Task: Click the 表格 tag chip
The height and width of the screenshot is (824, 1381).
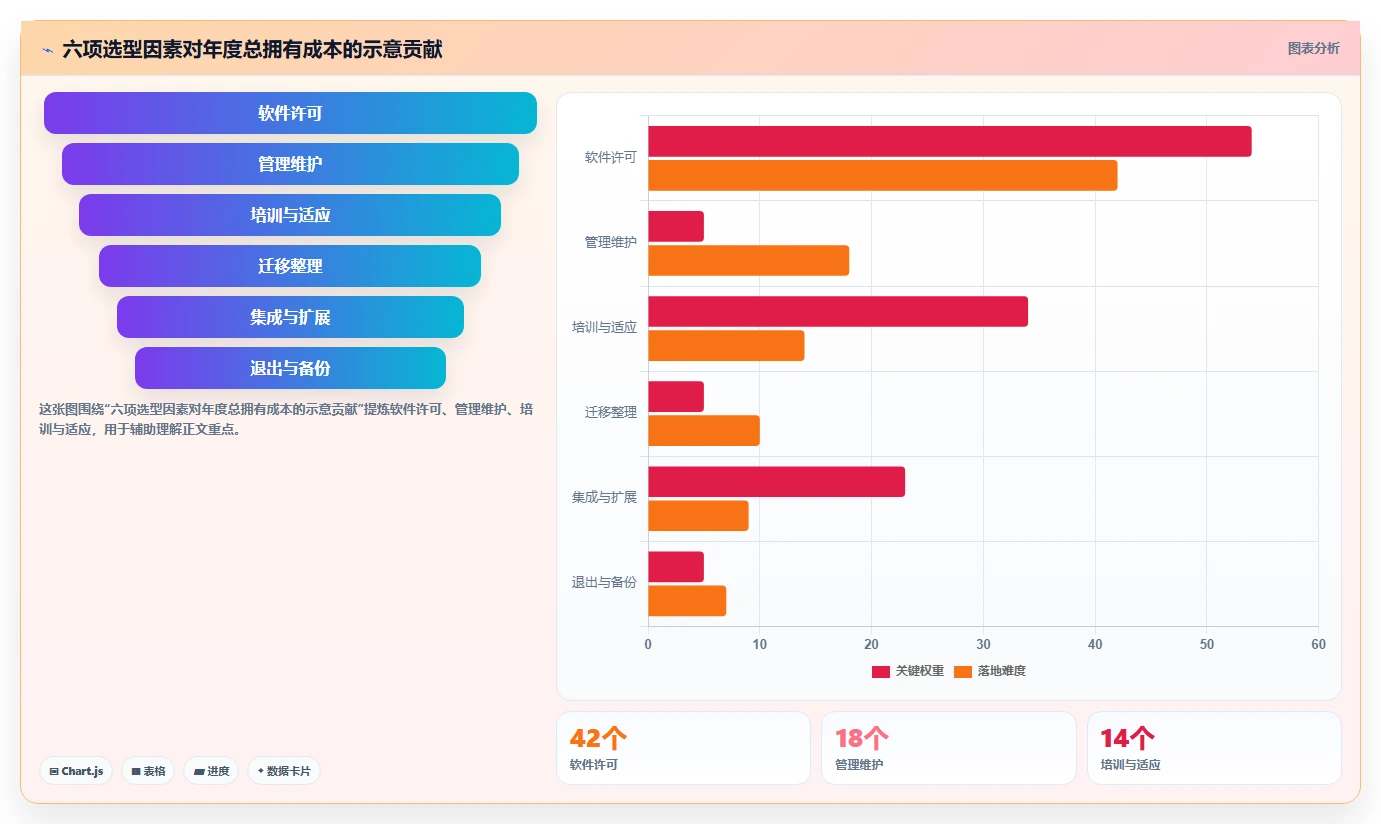Action: click(148, 771)
